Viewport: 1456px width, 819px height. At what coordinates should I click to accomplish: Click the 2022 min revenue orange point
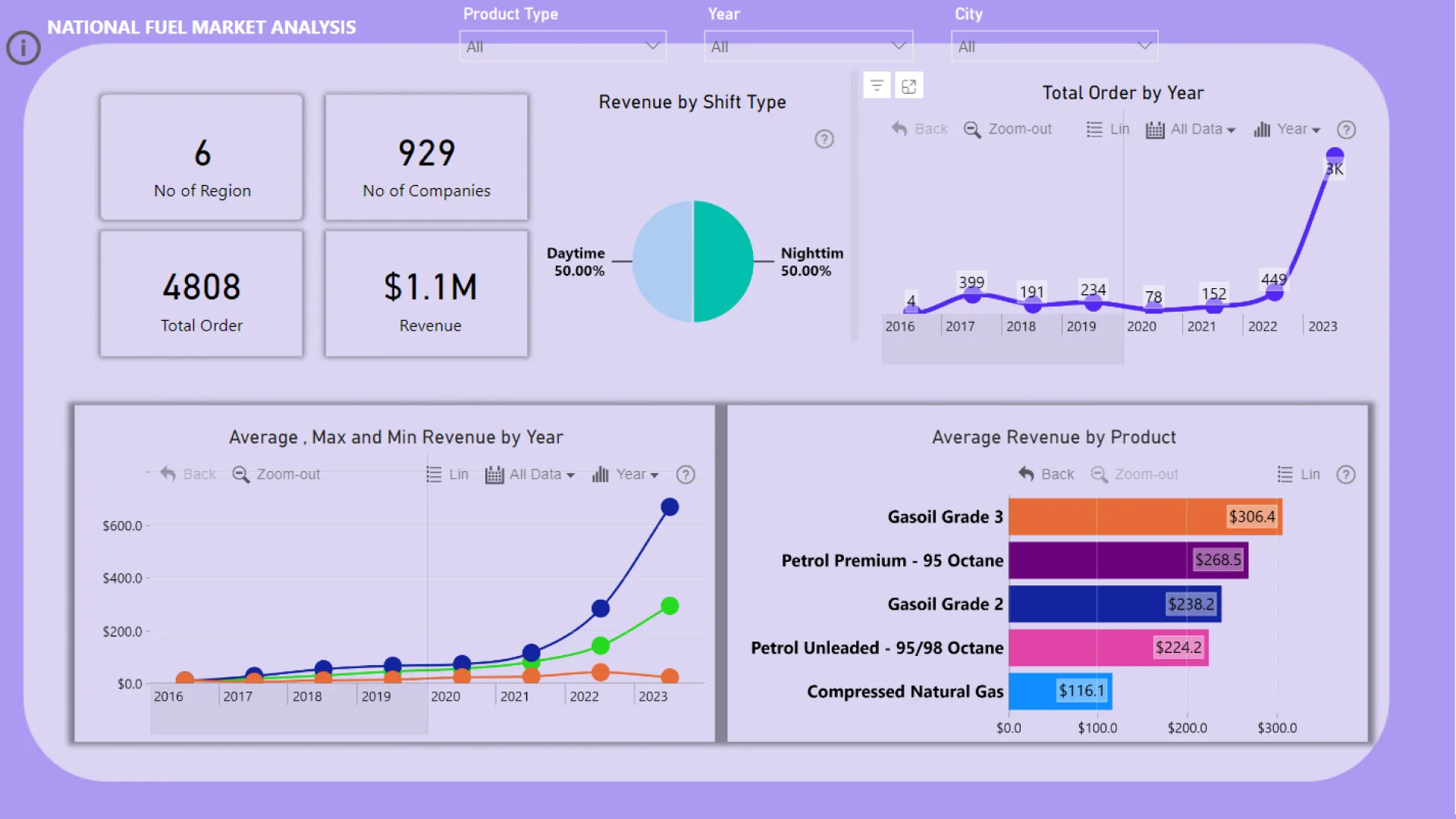coord(601,672)
